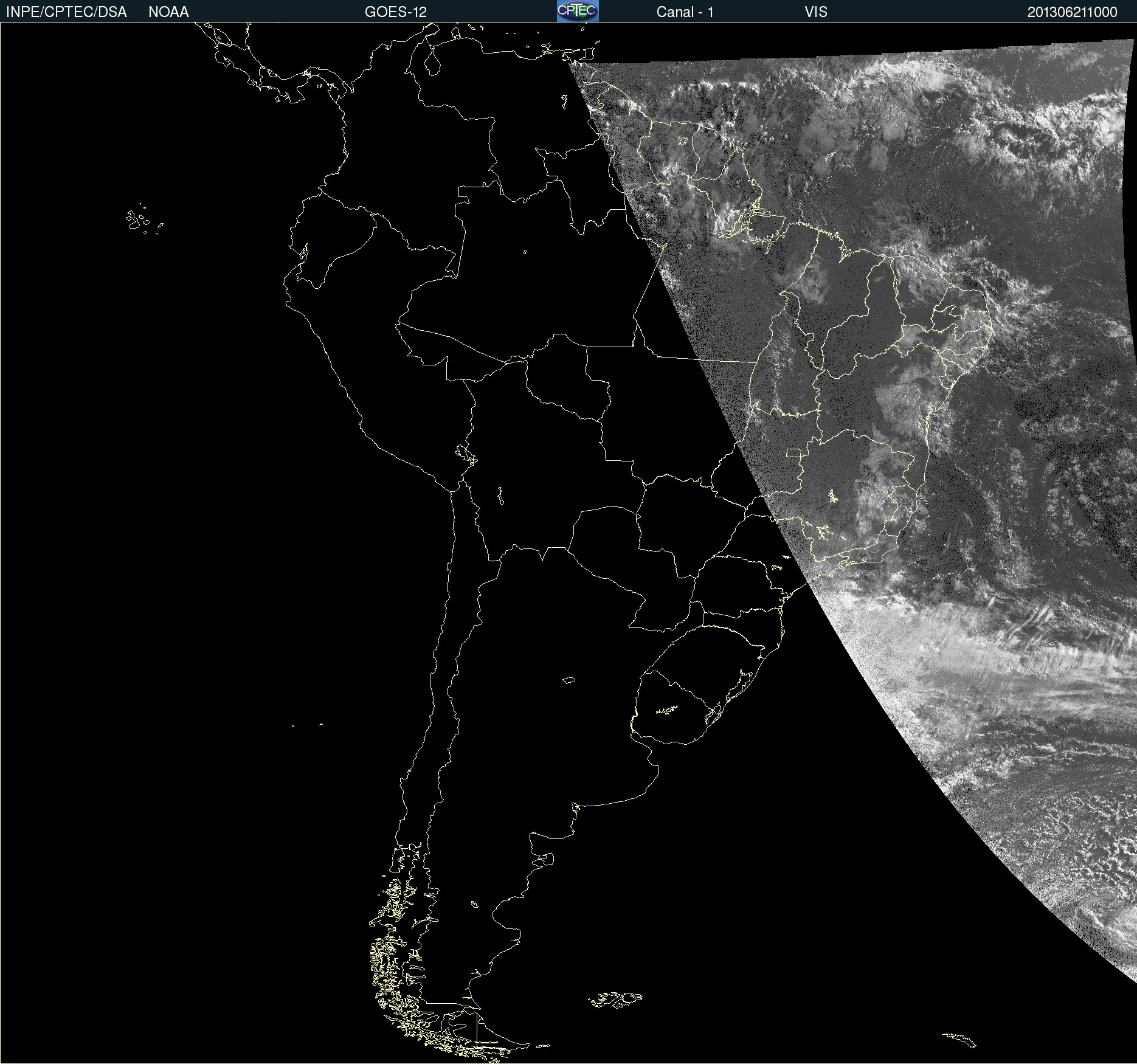The height and width of the screenshot is (1064, 1137).
Task: Click the "VIS" channel label
Action: point(816,12)
